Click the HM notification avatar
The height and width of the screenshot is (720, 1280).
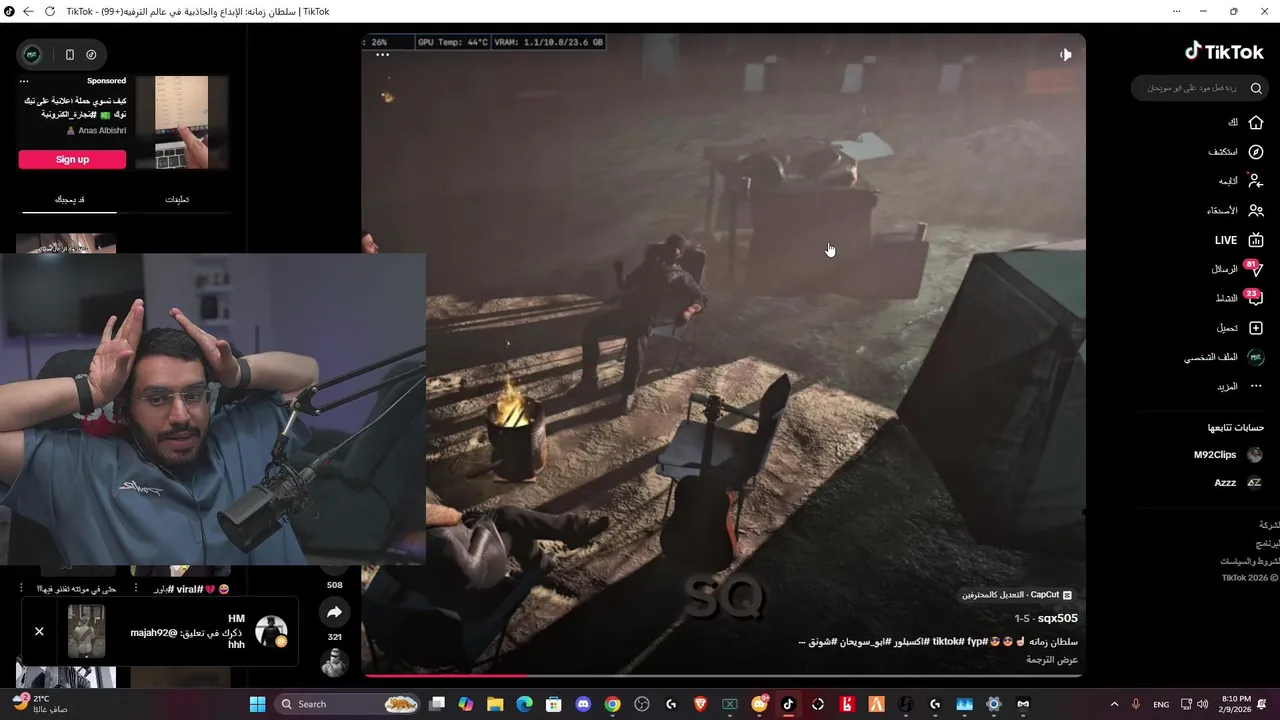(x=271, y=631)
